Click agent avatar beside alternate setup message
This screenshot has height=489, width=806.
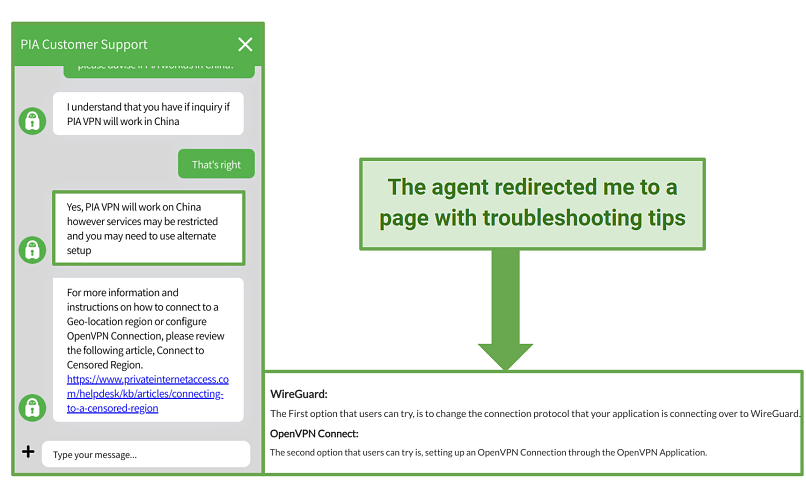(x=32, y=250)
